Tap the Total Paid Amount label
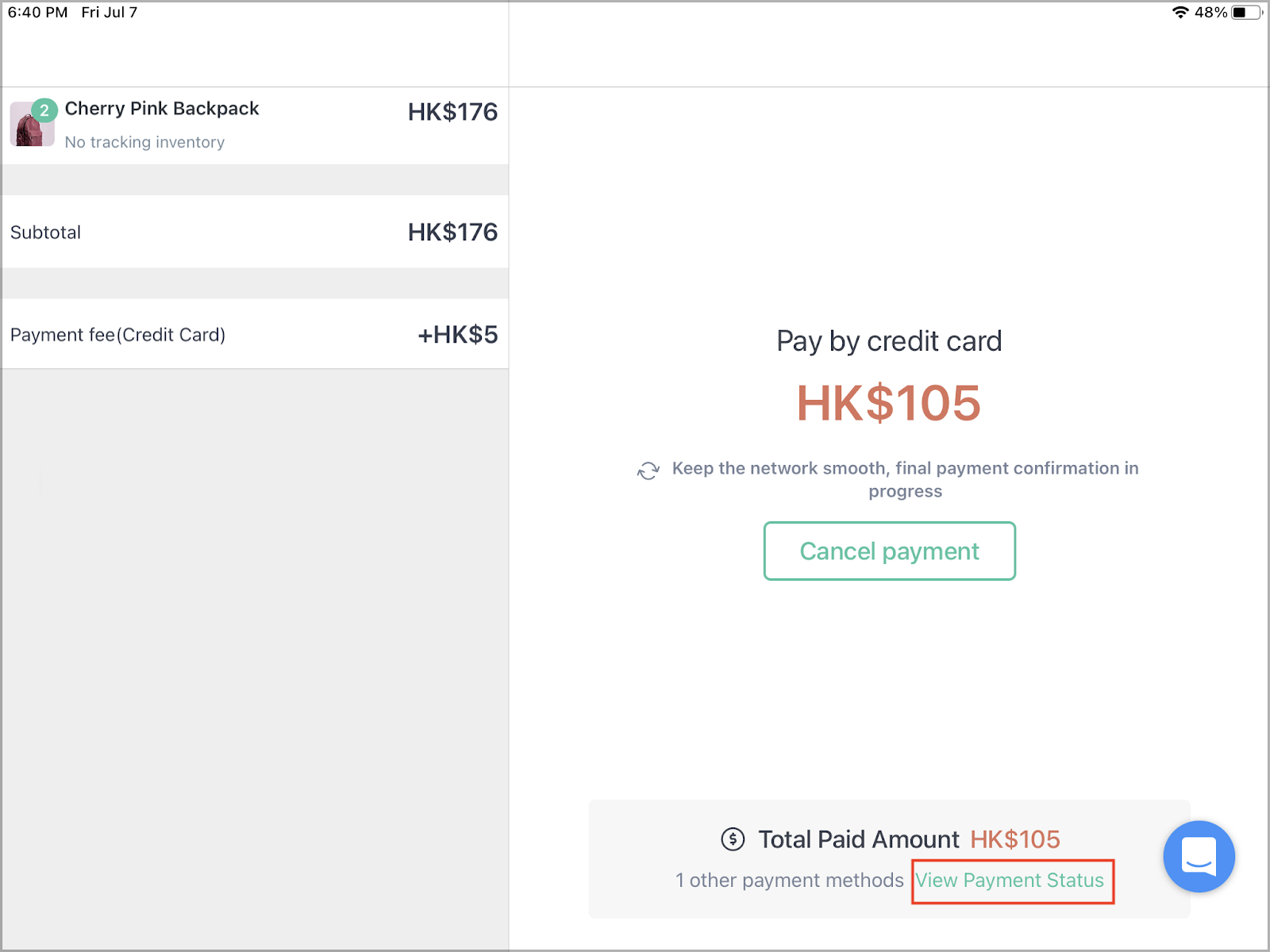Viewport: 1270px width, 952px height. coord(859,839)
